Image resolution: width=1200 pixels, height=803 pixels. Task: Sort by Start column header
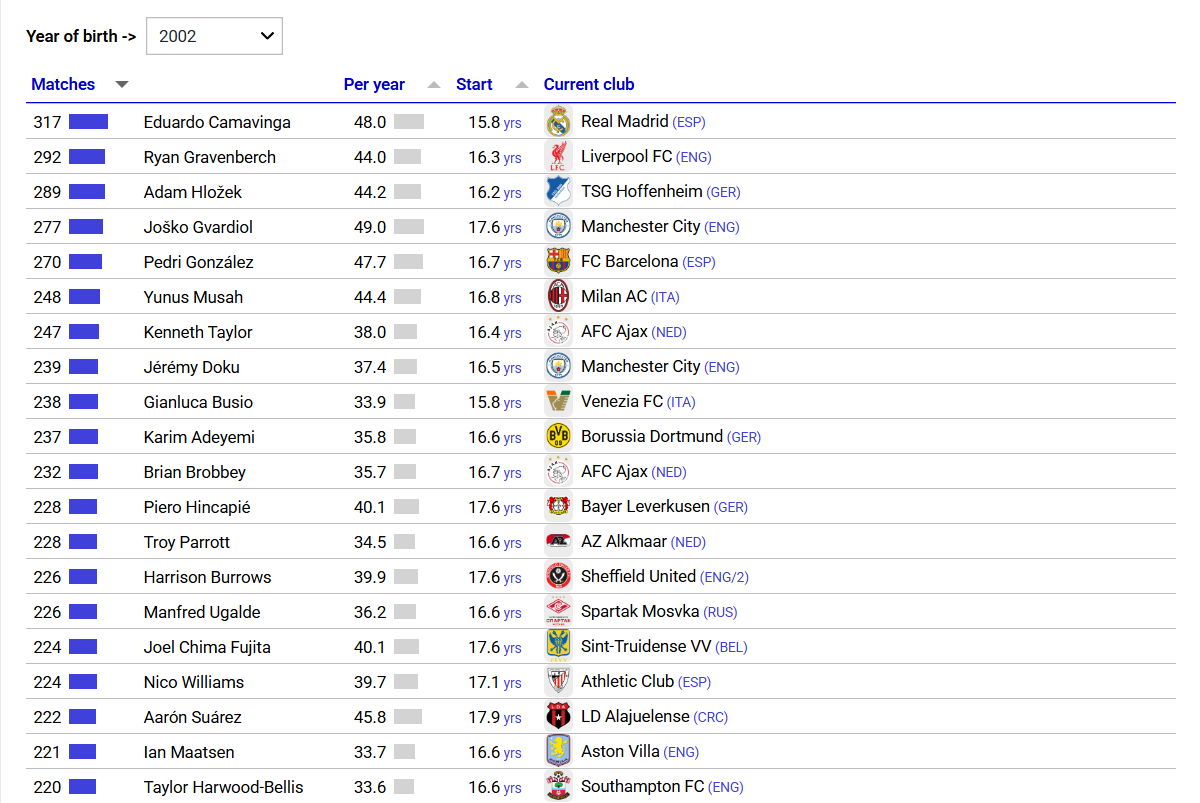[x=474, y=84]
